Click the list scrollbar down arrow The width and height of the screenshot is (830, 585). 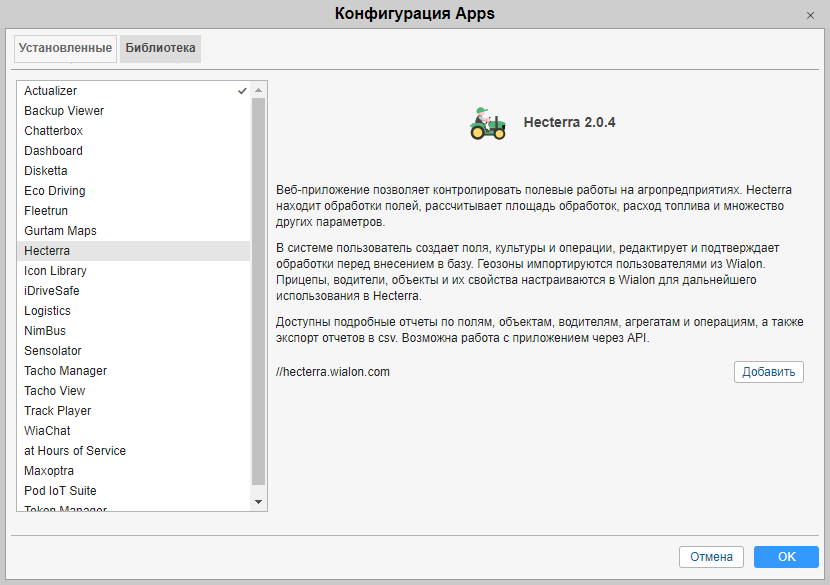pyautogui.click(x=258, y=502)
